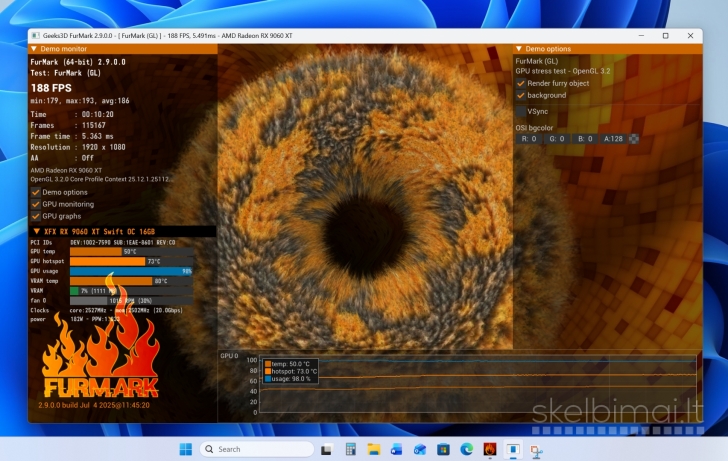
Task: Disable the GPU graphs checkbox
Action: point(36,216)
